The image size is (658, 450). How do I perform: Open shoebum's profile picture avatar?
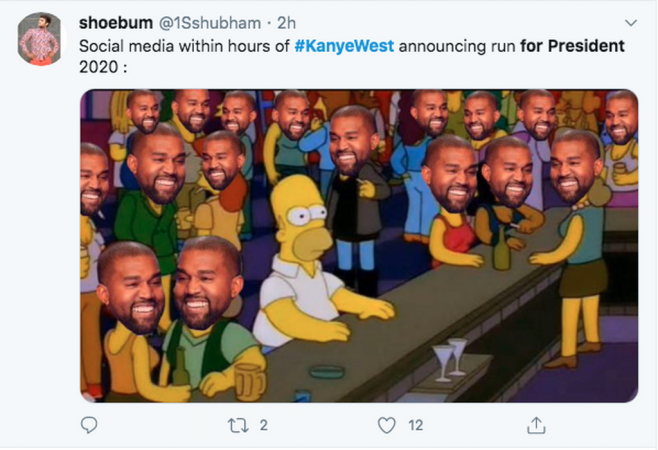(x=40, y=39)
